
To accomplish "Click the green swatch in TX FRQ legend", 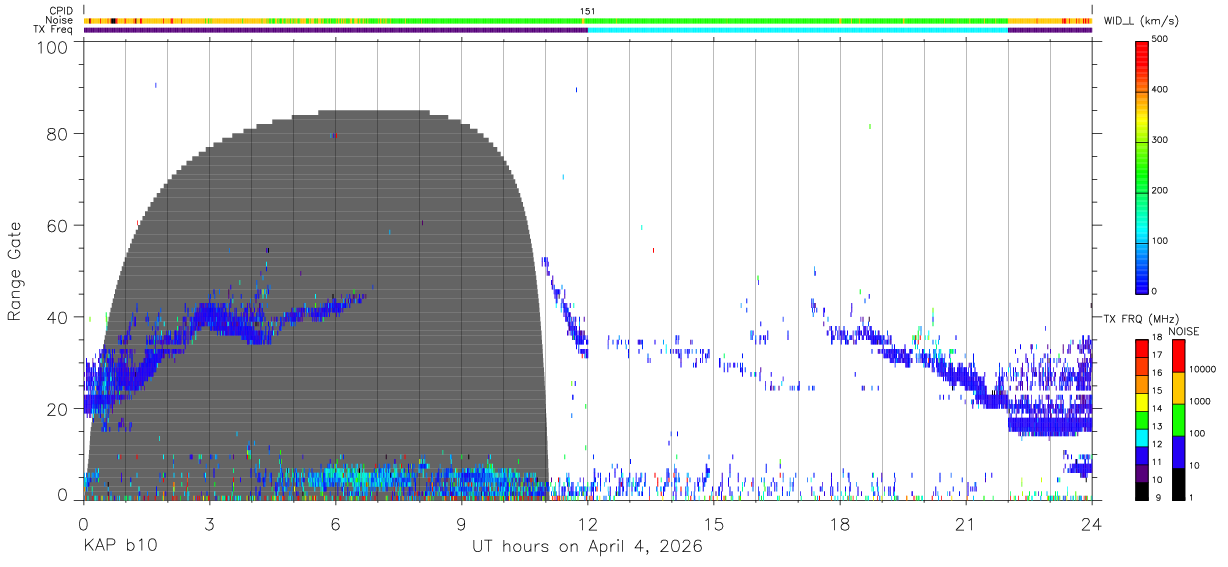I will click(x=1142, y=419).
